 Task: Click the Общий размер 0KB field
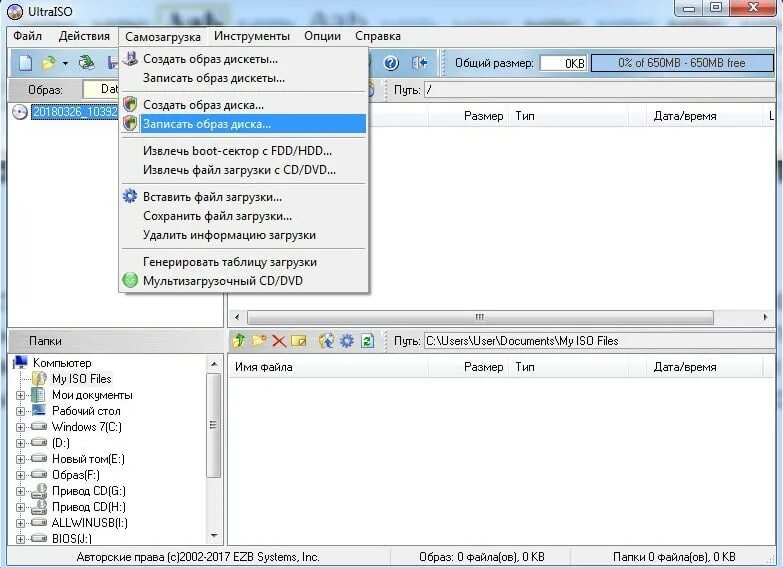click(563, 63)
